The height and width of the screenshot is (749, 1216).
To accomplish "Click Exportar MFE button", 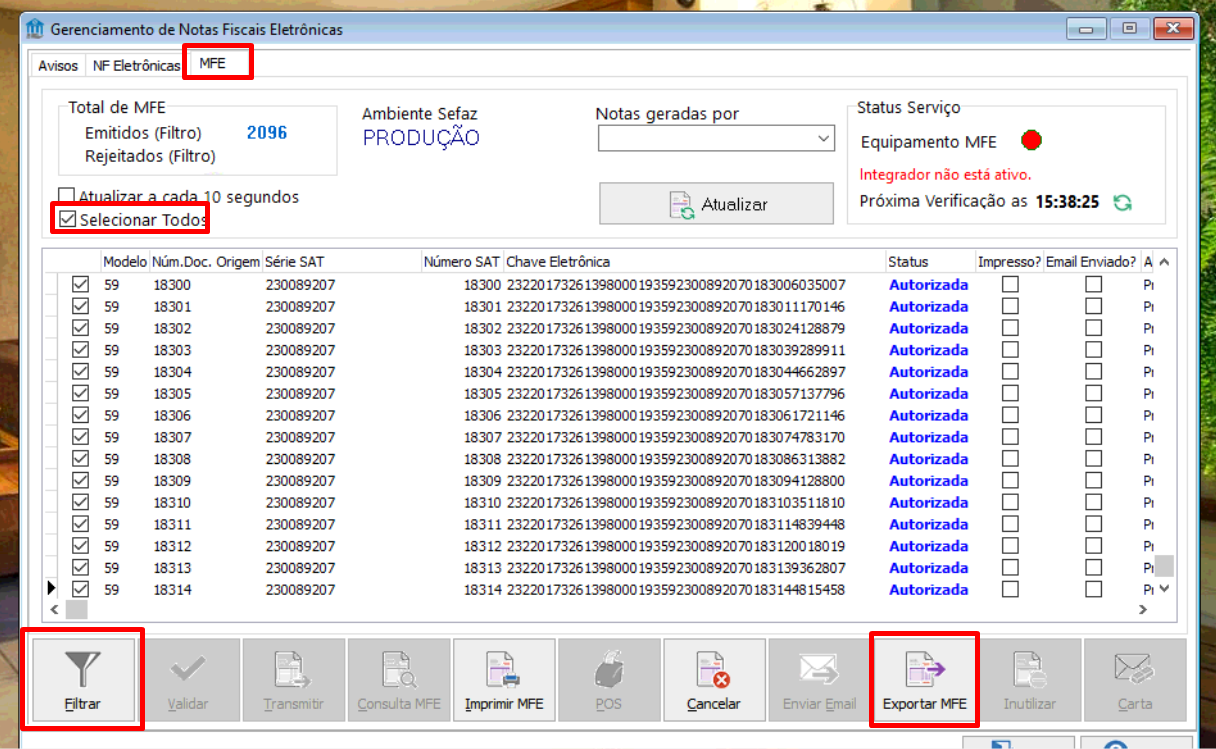I will click(x=925, y=680).
